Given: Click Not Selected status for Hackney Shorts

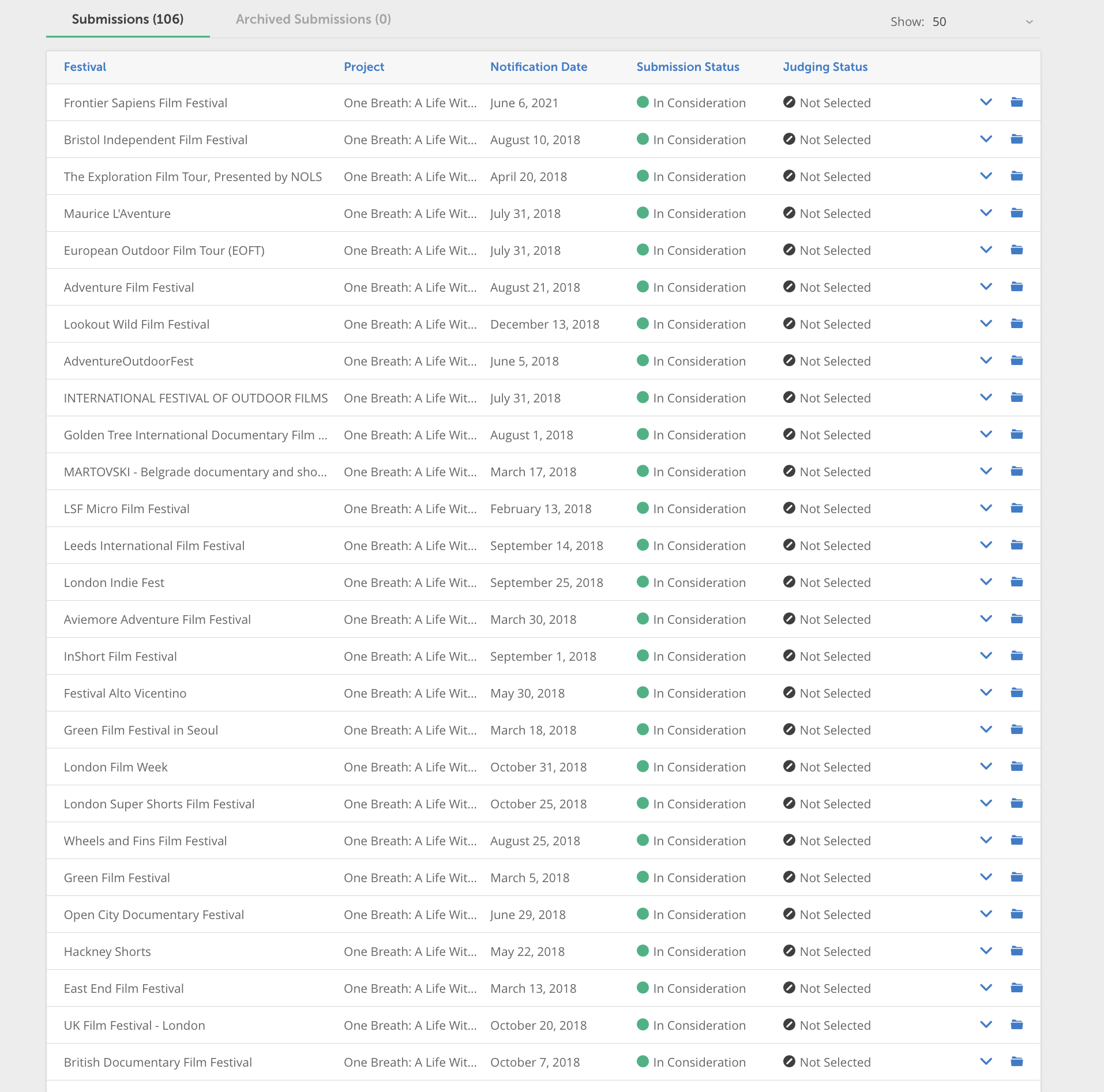Looking at the screenshot, I should (827, 951).
